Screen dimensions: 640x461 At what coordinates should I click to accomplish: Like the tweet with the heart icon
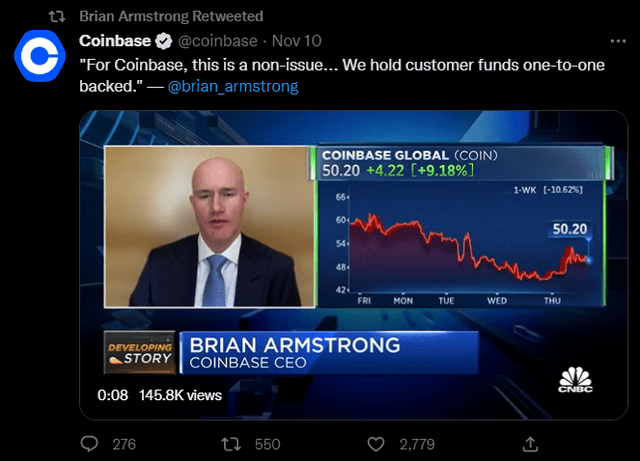(x=376, y=444)
